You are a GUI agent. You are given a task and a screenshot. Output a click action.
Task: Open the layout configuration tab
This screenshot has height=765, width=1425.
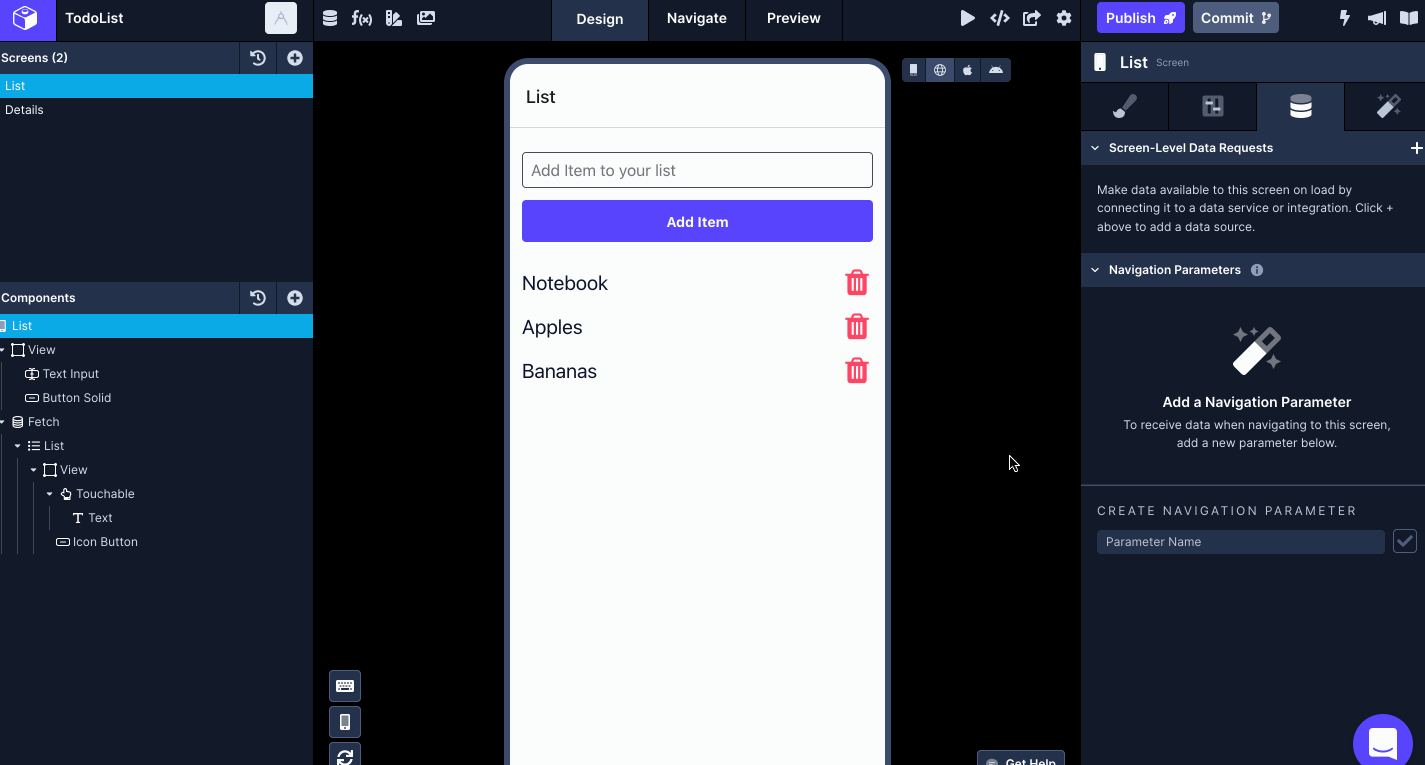(x=1212, y=107)
